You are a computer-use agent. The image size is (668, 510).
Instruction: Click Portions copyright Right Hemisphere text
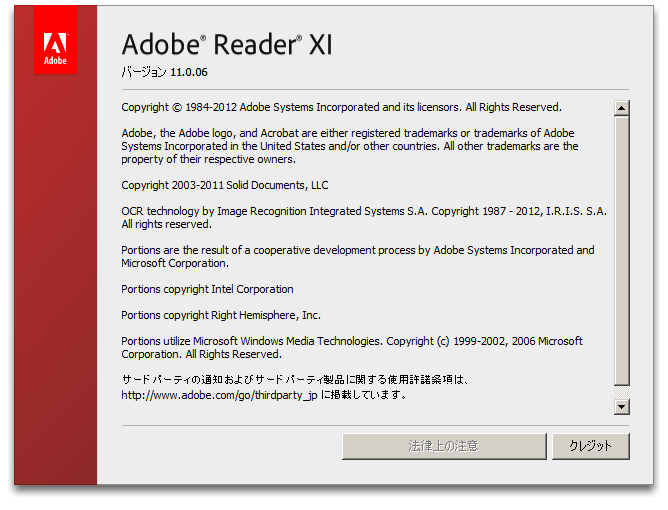221,315
